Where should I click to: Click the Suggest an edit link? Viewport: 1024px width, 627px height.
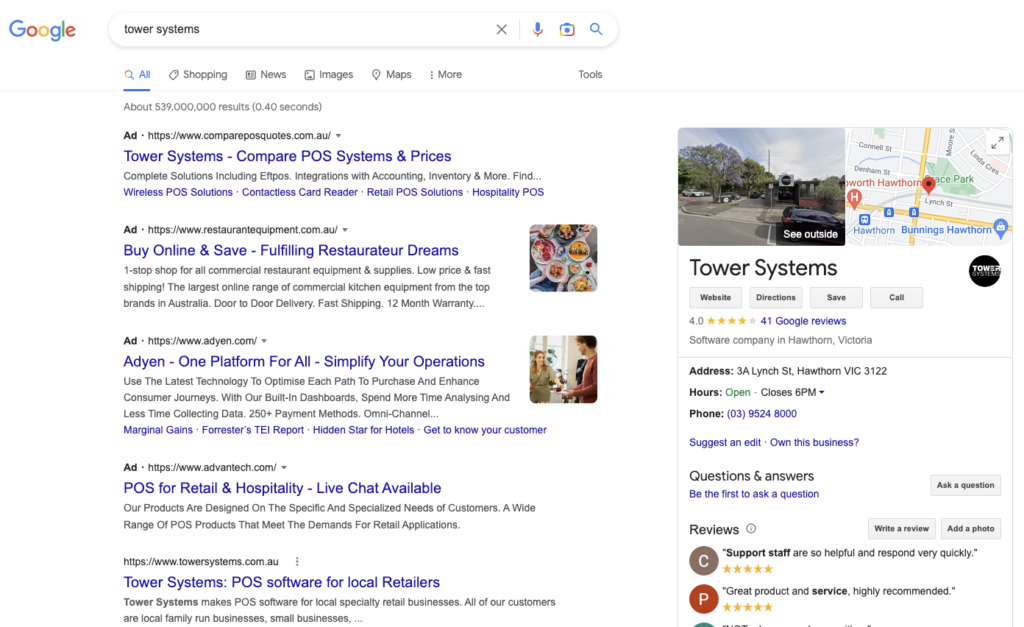click(x=725, y=443)
